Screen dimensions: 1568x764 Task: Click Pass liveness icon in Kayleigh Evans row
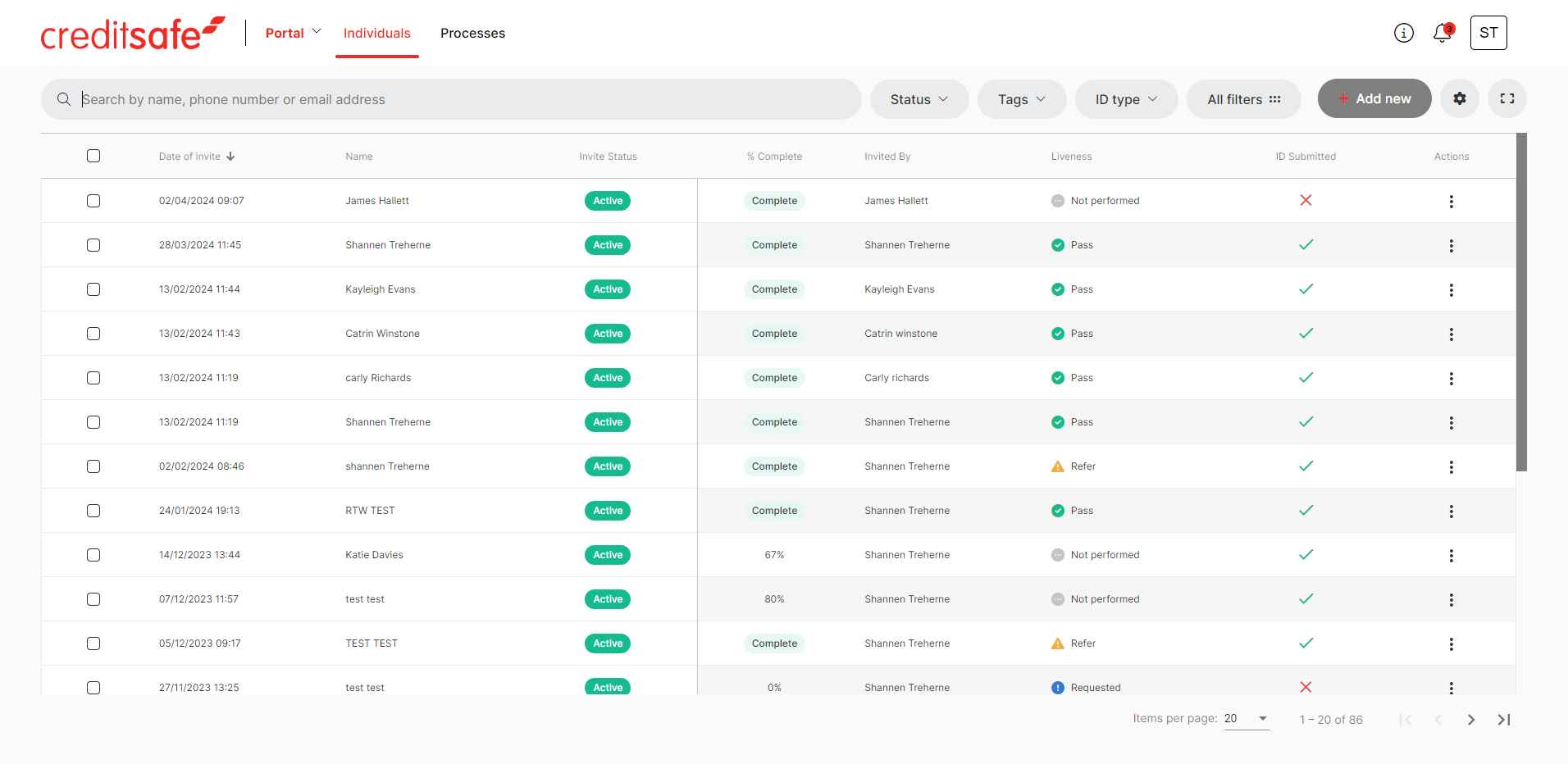click(1058, 289)
